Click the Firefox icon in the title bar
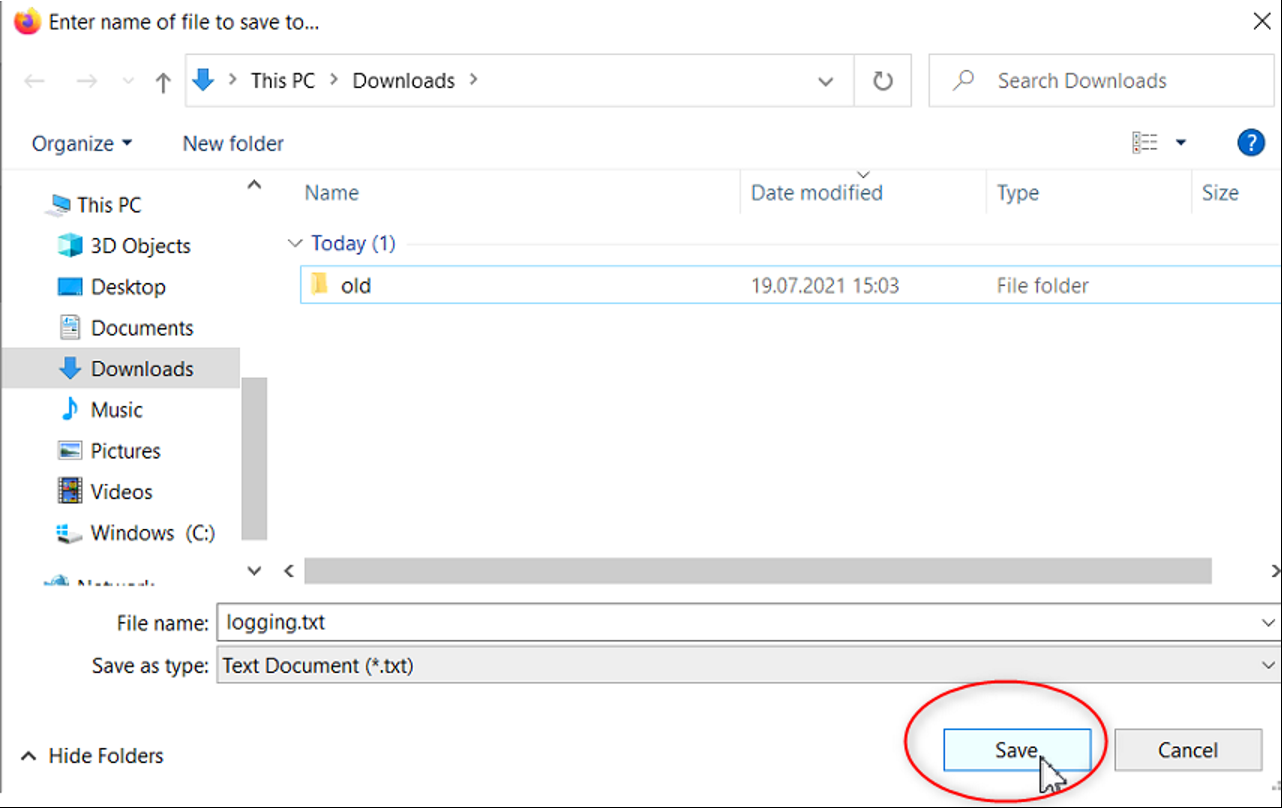1282x808 pixels. tap(27, 21)
